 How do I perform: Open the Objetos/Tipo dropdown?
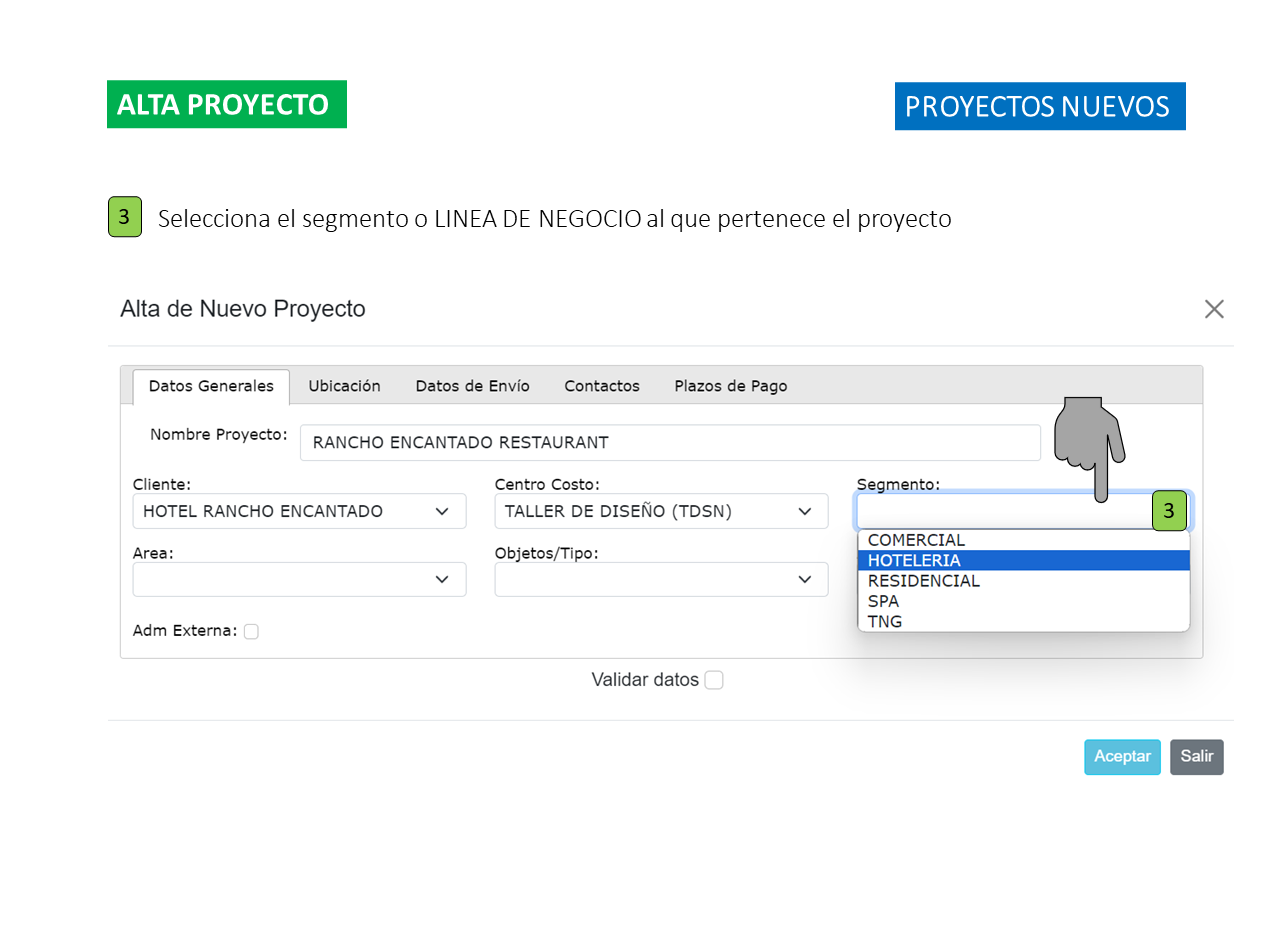tap(661, 579)
